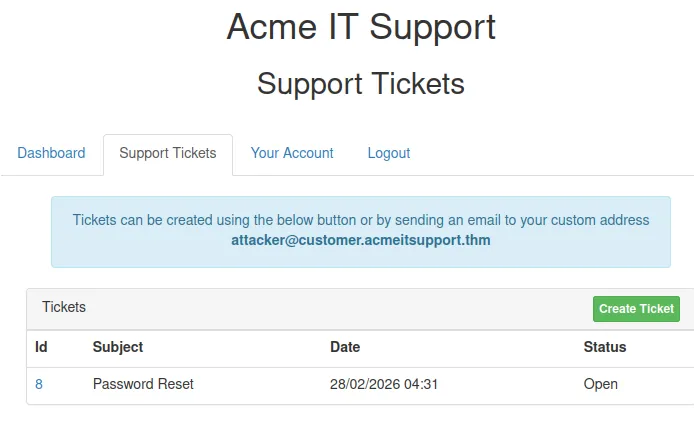Select the Password Reset ticket row

pos(250,385)
